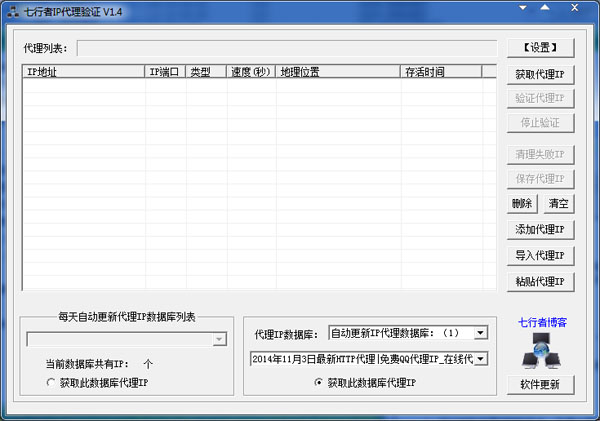Click the 删除 button
The height and width of the screenshot is (421, 600).
522,203
